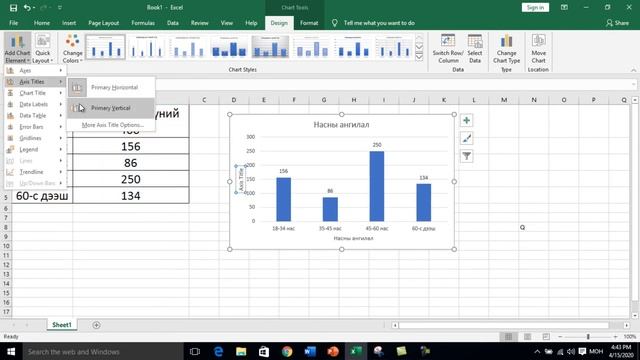
Task: Expand chart styles gallery arrow
Action: [419, 56]
